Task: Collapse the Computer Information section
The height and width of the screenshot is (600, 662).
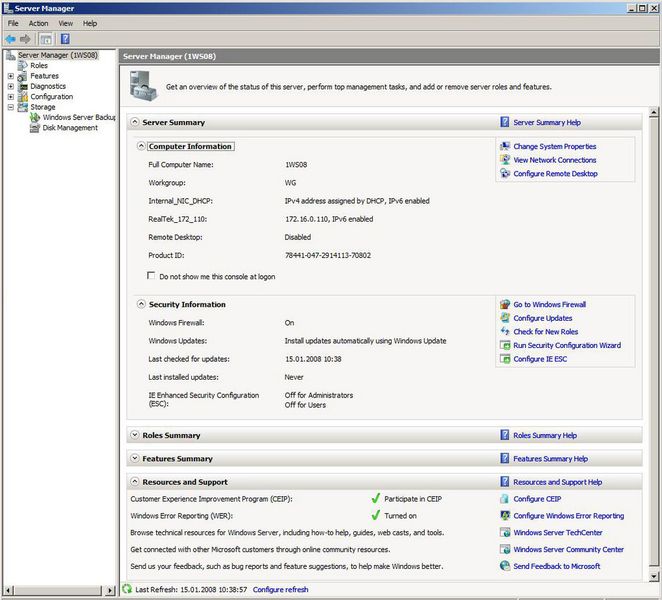Action: click(141, 146)
